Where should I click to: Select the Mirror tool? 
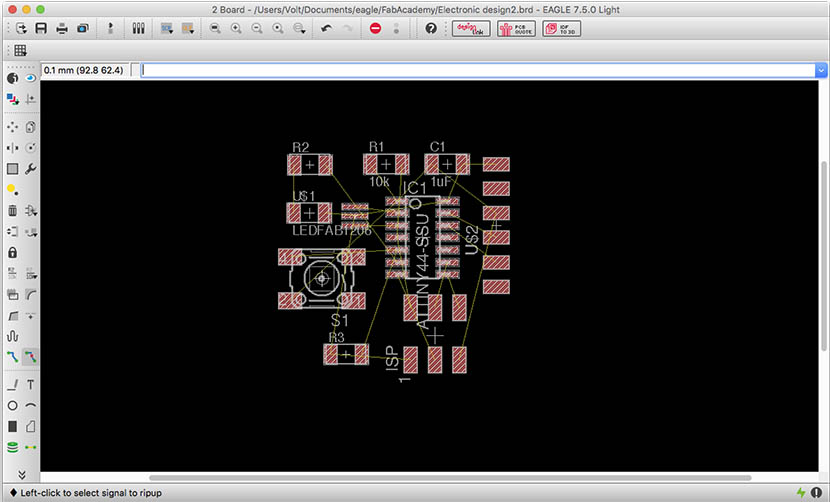click(x=12, y=148)
